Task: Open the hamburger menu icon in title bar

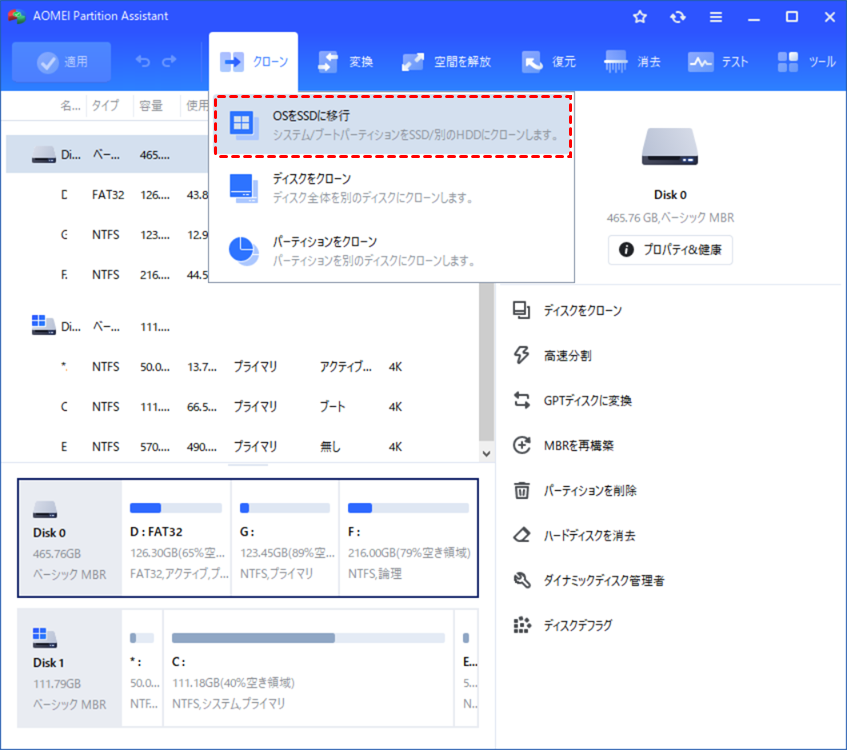Action: tap(716, 17)
